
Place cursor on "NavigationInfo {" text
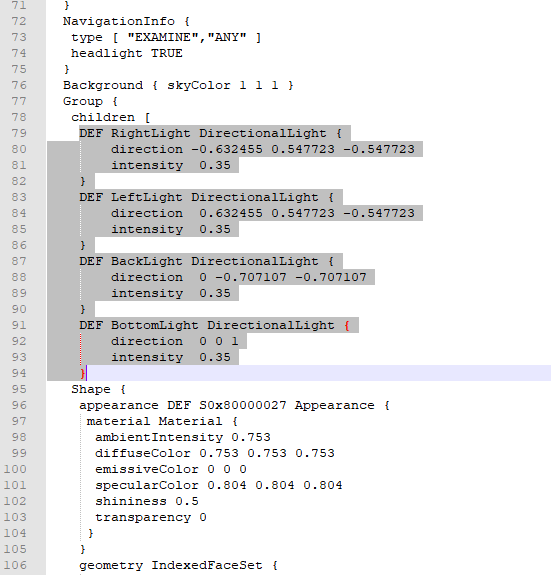[x=126, y=21]
